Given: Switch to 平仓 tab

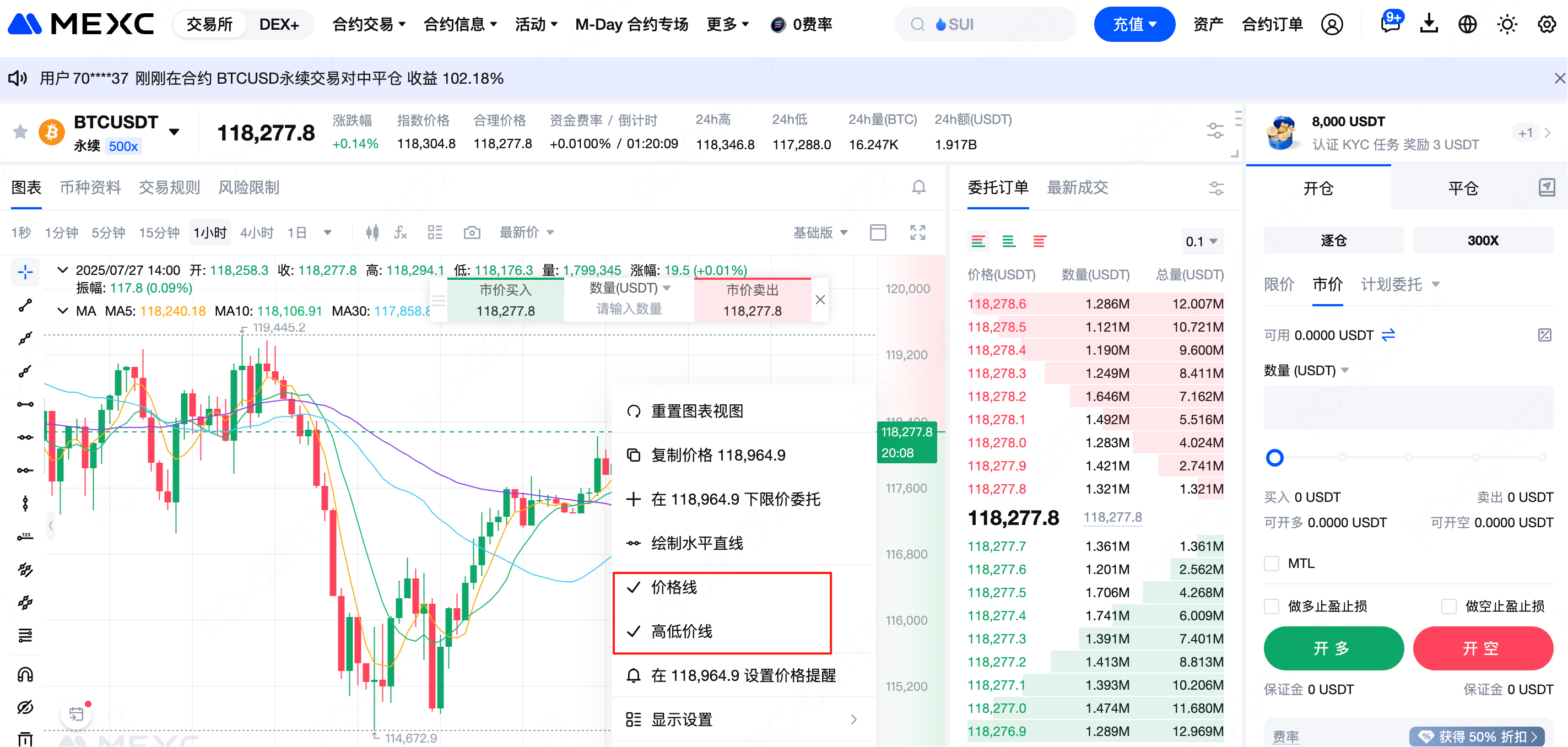Looking at the screenshot, I should [1463, 188].
